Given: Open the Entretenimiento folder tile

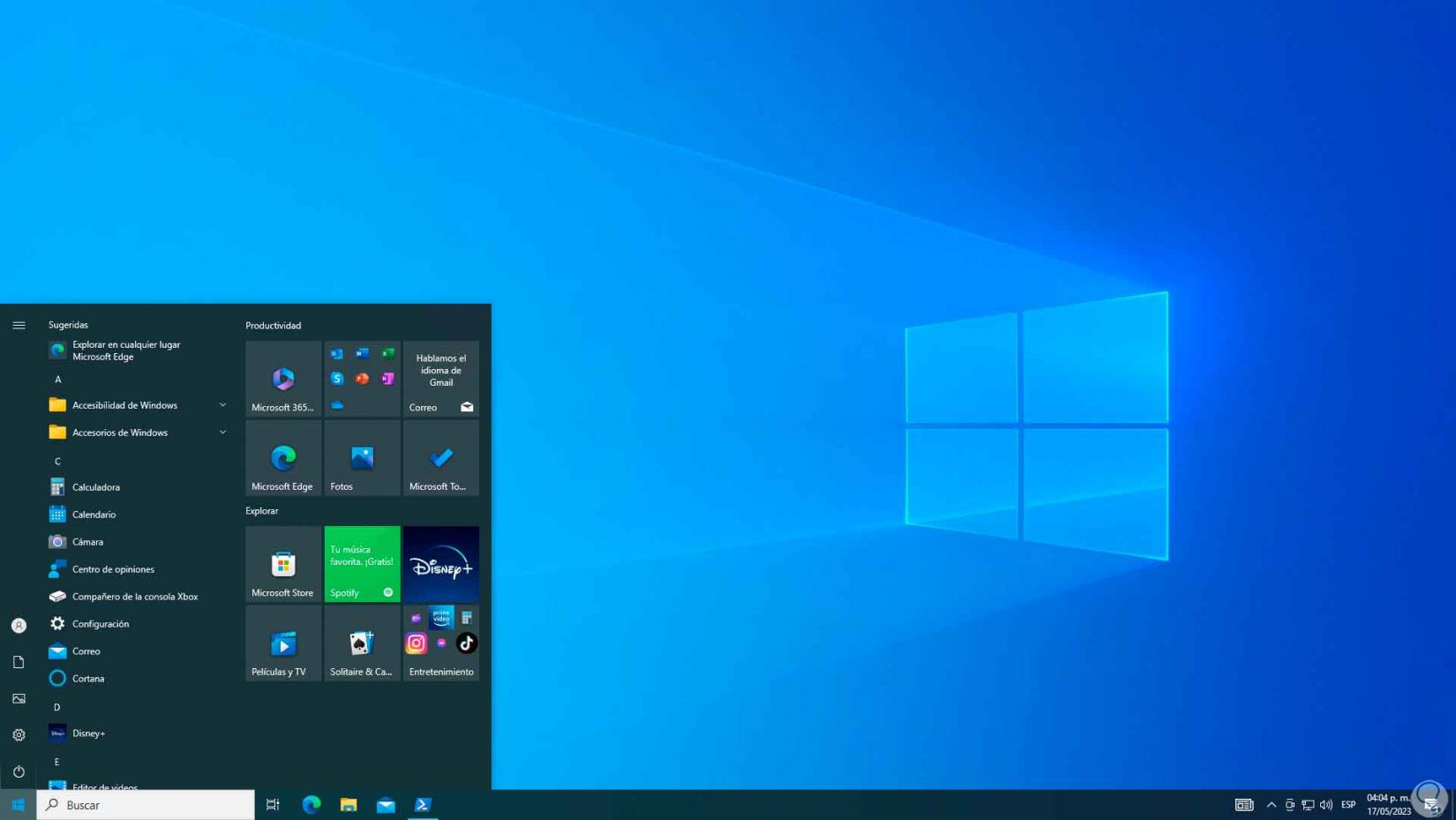Looking at the screenshot, I should tap(441, 643).
